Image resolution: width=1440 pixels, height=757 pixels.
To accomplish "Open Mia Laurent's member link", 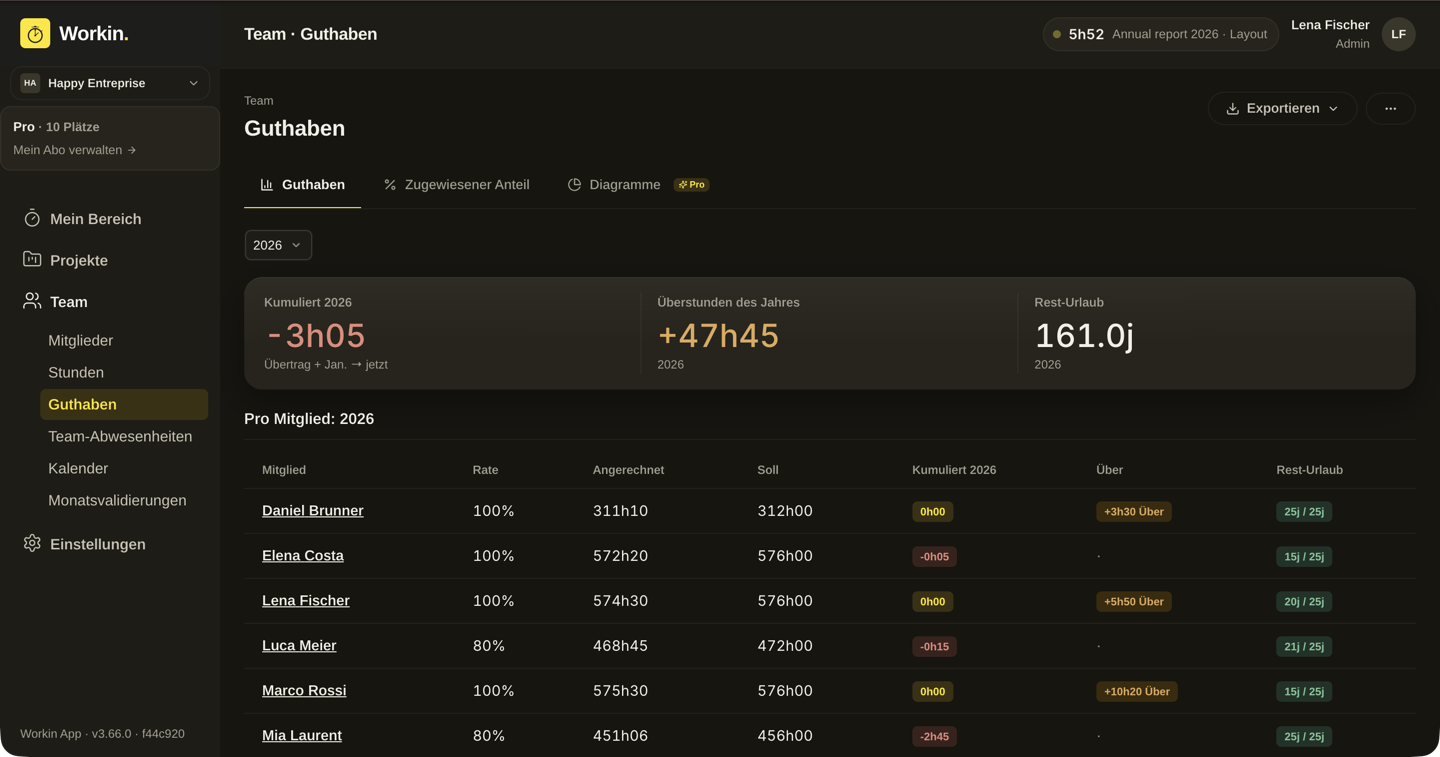I will (302, 736).
